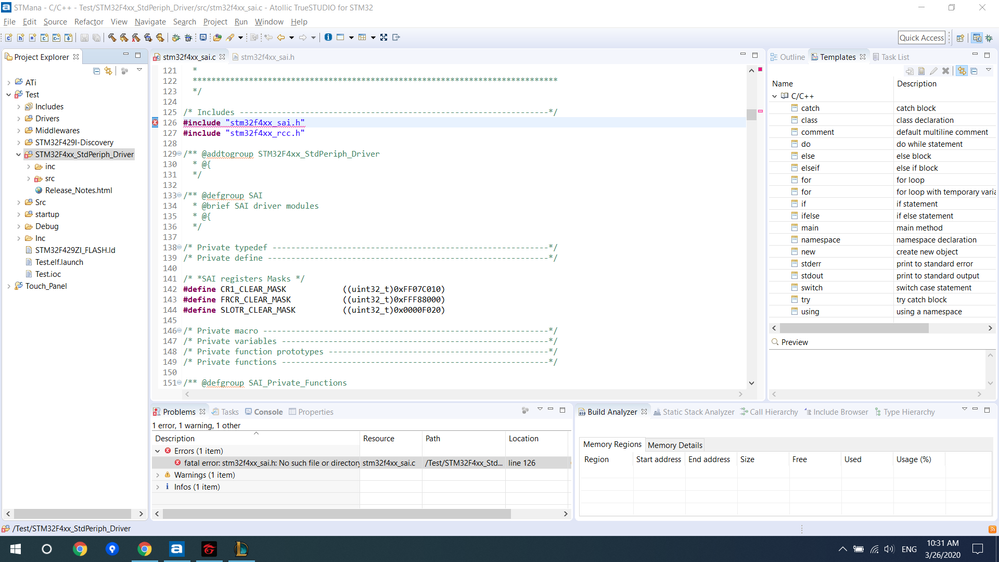999x562 pixels.
Task: Click the editor vertical scrollbar thumb
Action: 752,115
